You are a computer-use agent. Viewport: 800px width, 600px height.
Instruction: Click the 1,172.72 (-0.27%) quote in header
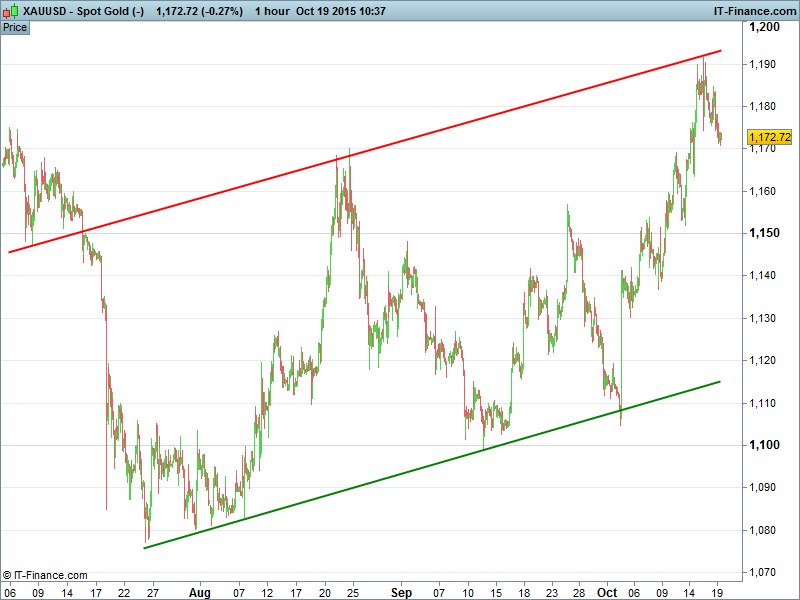pos(199,10)
